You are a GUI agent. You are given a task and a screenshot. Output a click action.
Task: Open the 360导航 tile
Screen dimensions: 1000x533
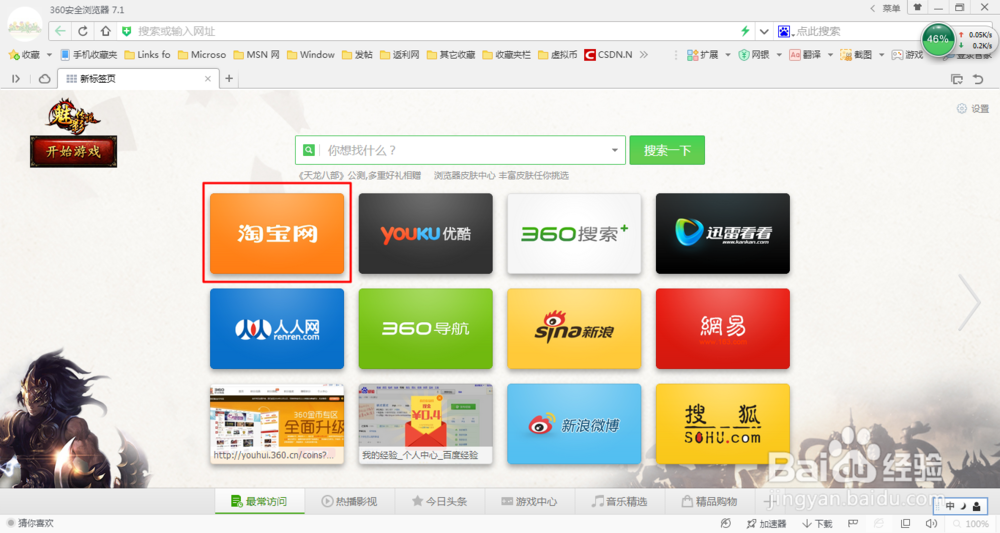coord(425,329)
